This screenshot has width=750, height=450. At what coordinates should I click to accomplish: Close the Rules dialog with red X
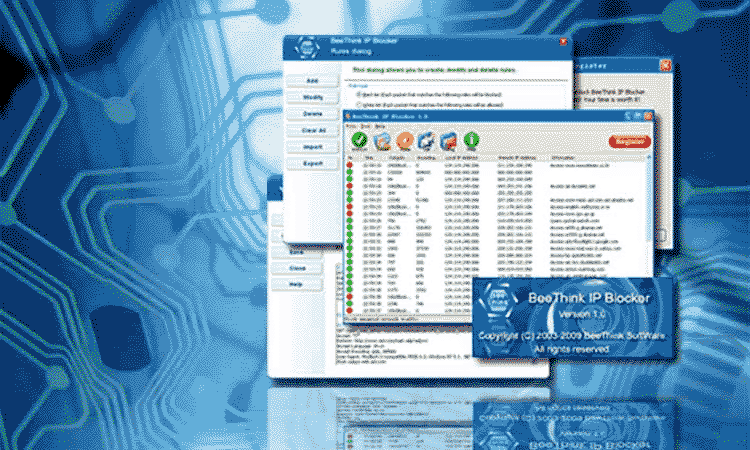point(564,42)
